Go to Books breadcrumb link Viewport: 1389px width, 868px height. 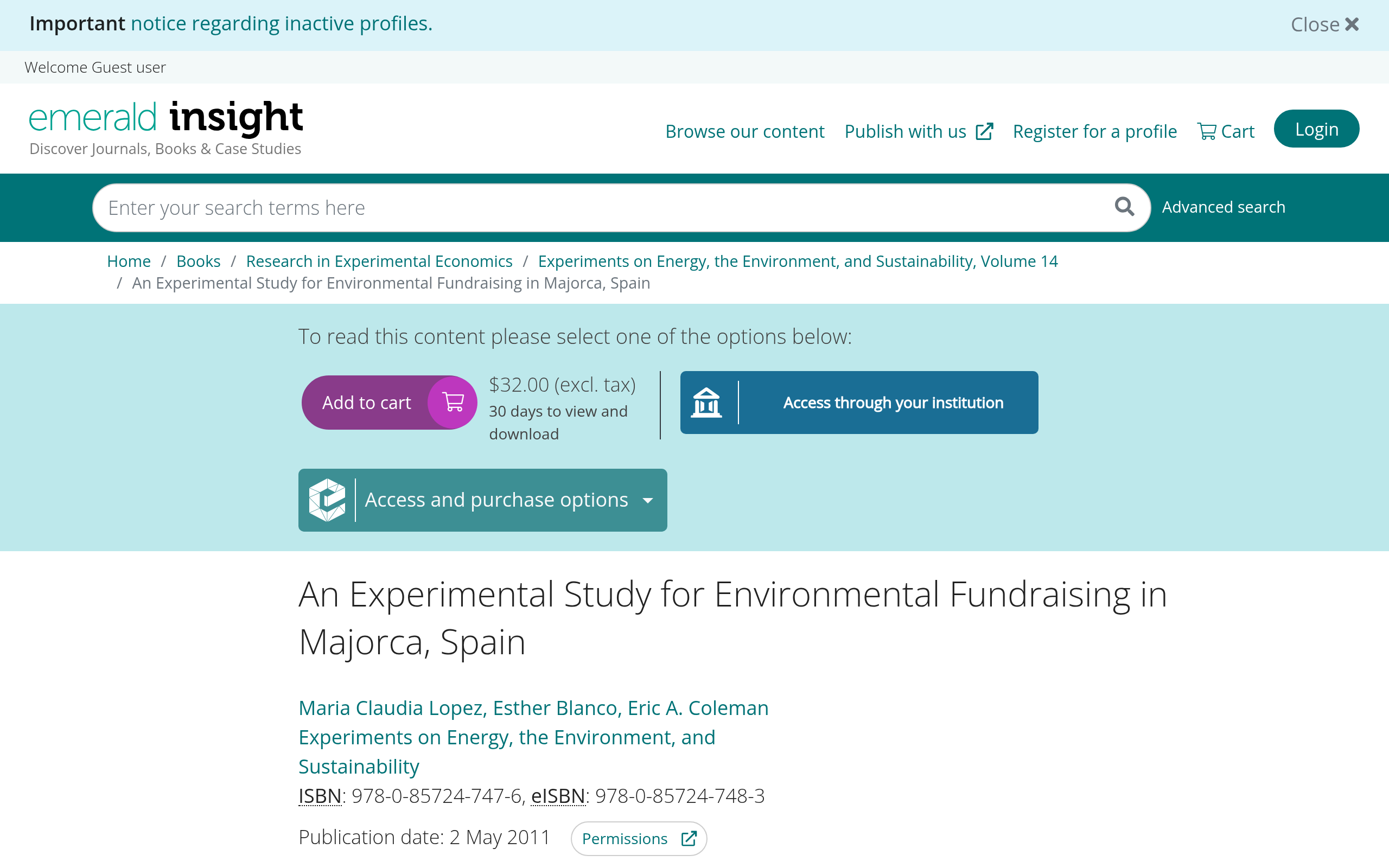[x=198, y=261]
